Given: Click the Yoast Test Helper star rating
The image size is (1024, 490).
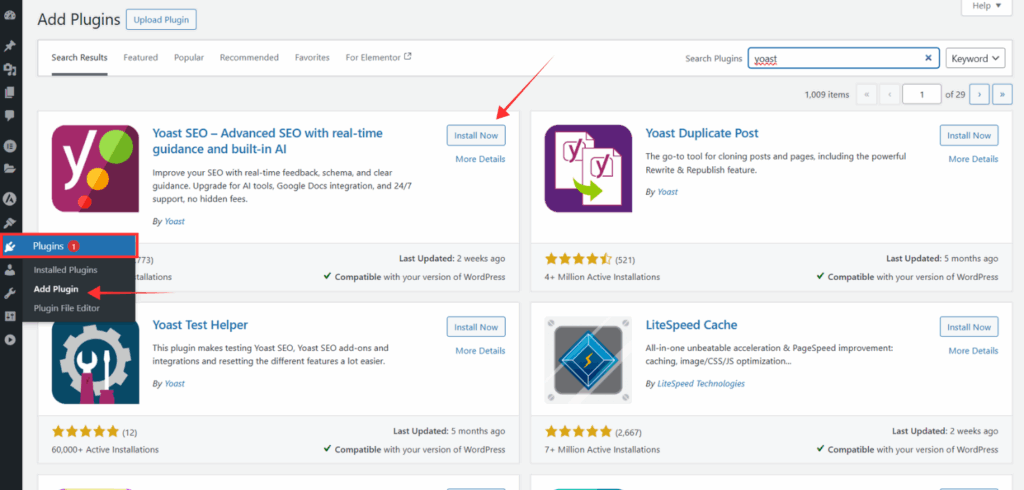Looking at the screenshot, I should (x=85, y=432).
